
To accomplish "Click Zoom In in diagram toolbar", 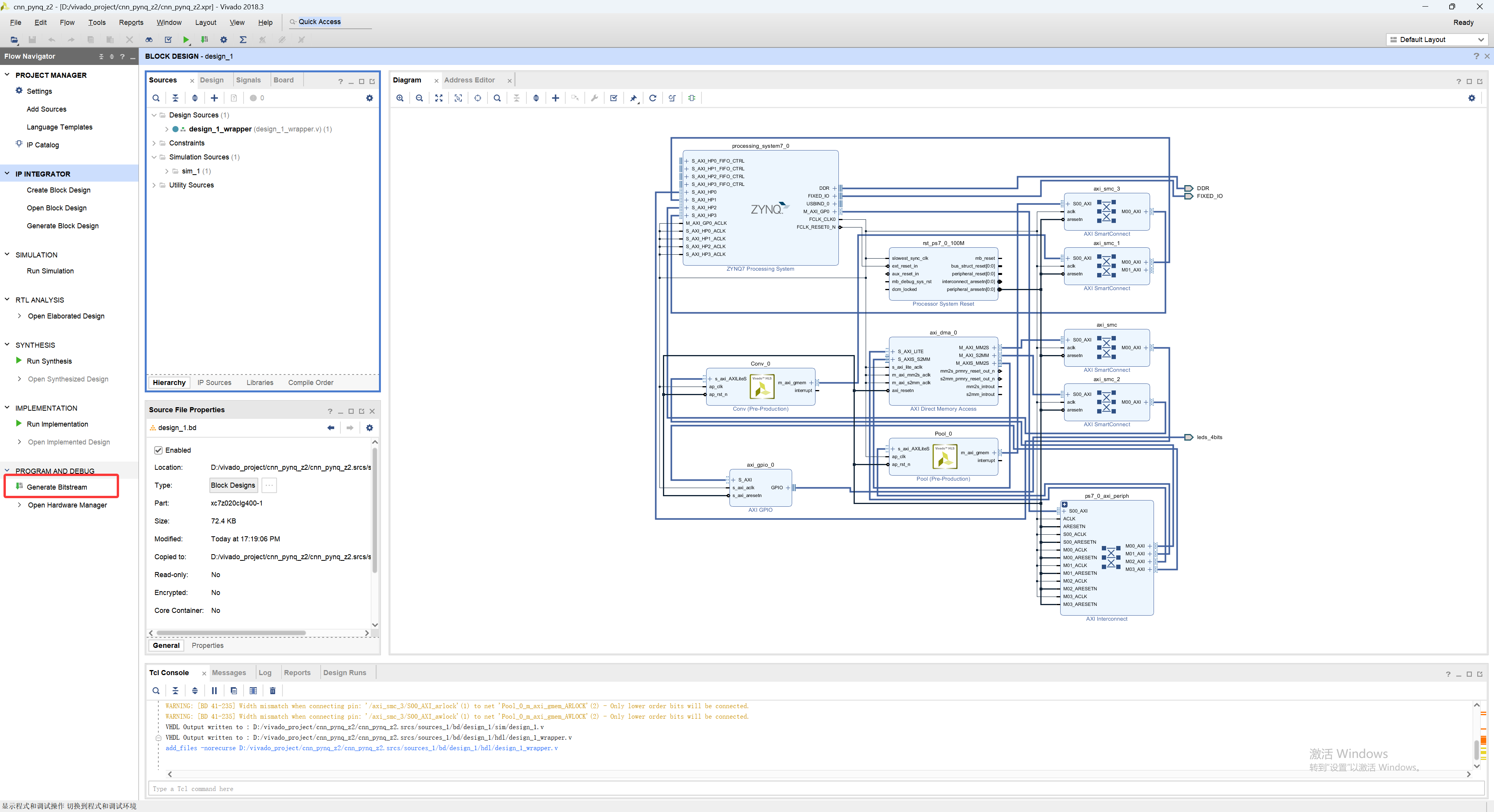I will pyautogui.click(x=400, y=98).
